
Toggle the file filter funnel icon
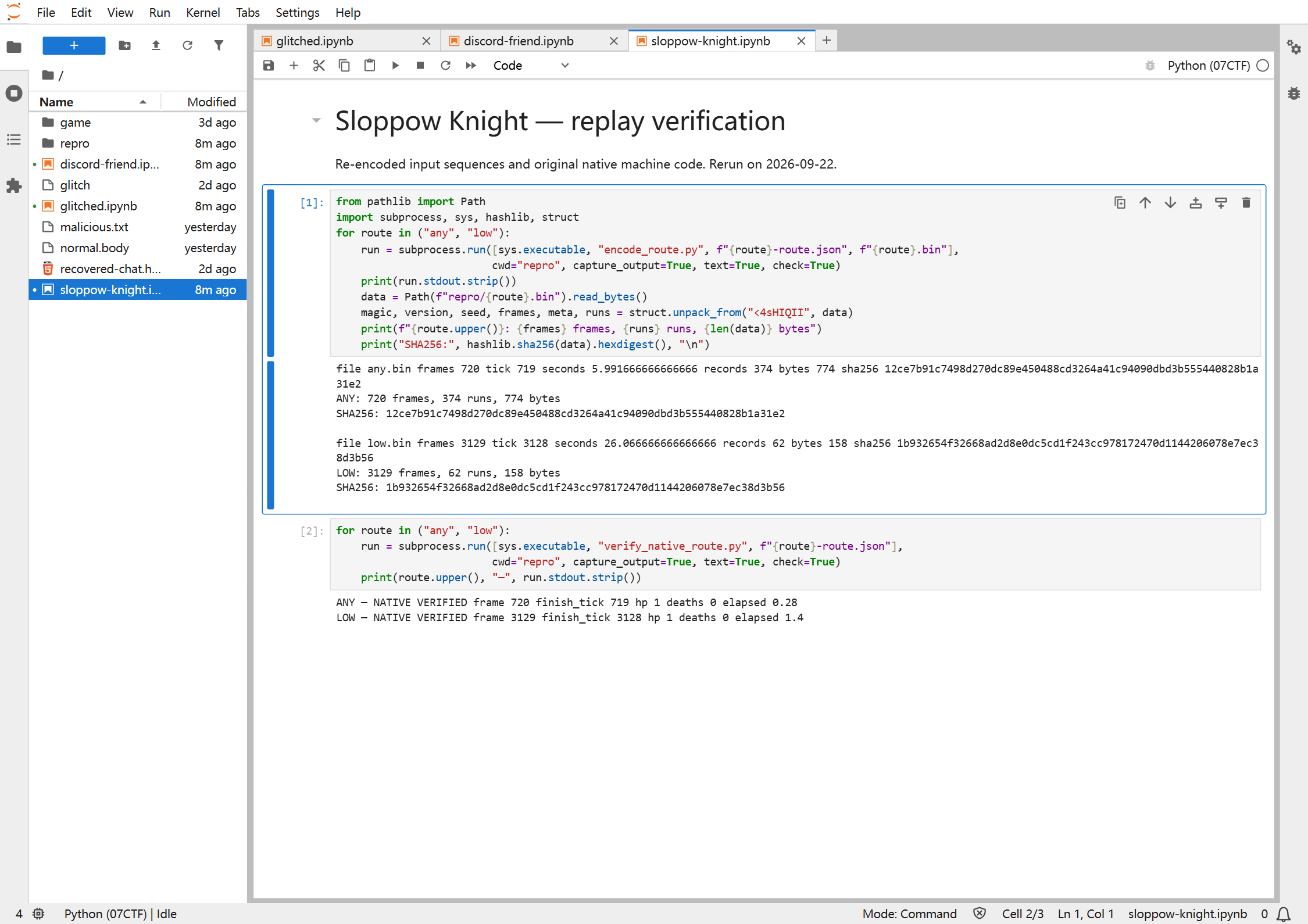tap(219, 45)
